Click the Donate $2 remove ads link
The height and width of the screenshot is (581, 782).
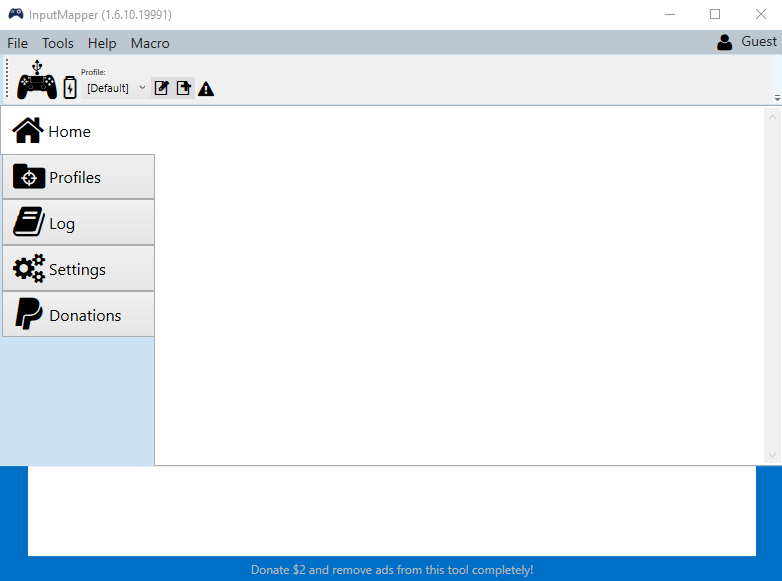(x=392, y=570)
